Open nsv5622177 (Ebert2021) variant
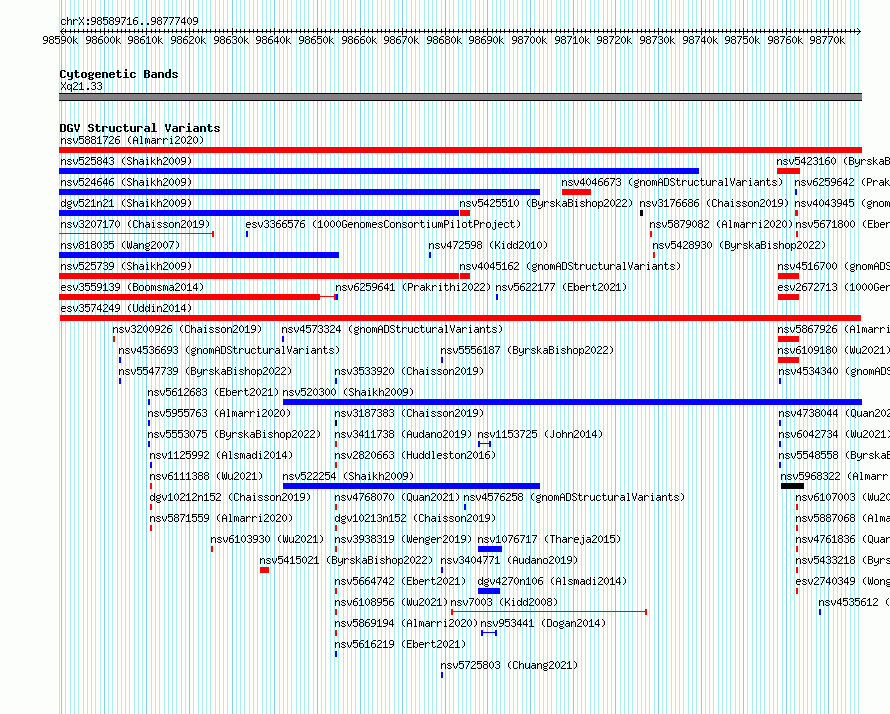890x714 pixels. point(561,287)
